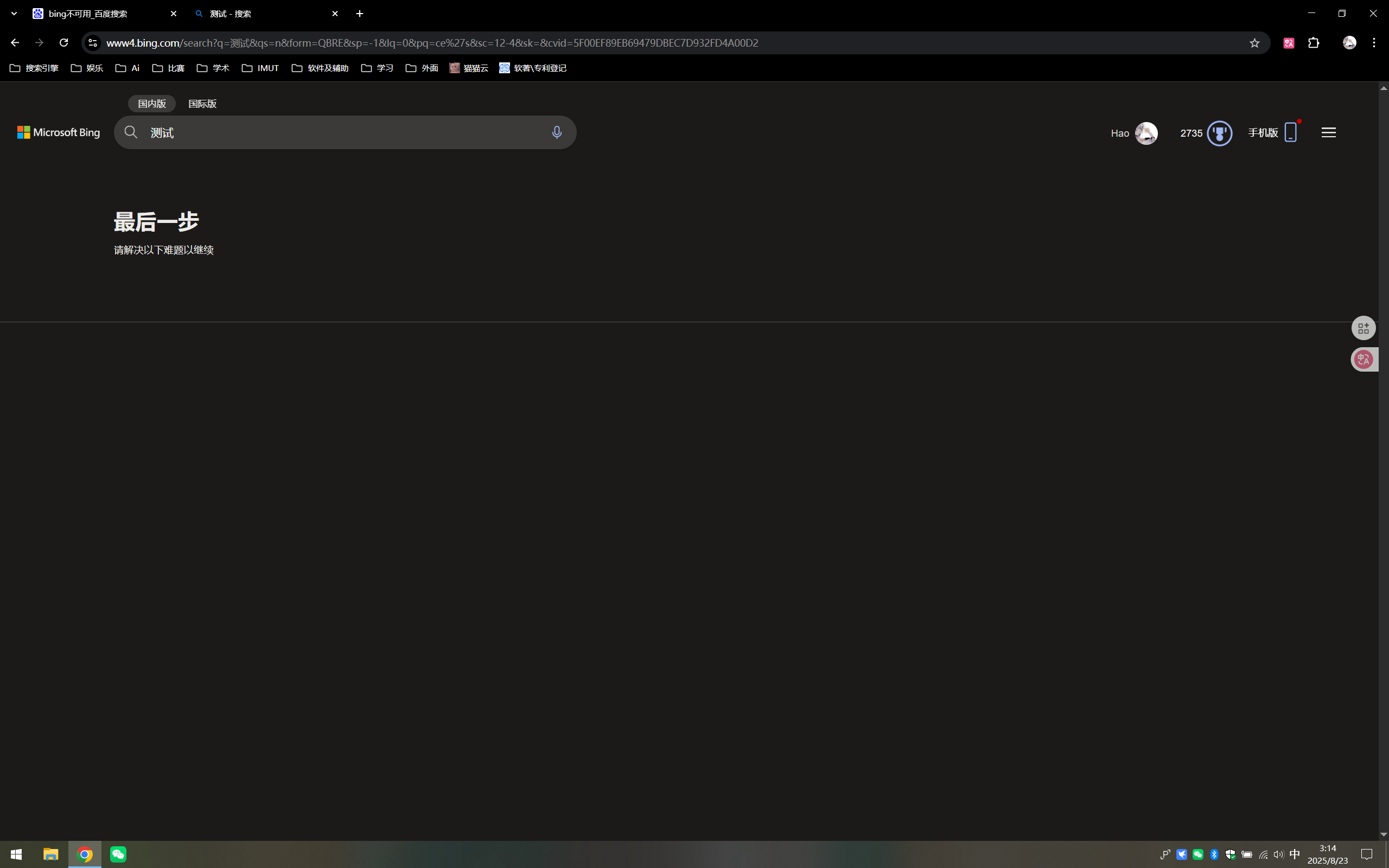Open the Bing rewards trophy icon
Viewport: 1389px width, 868px height.
(x=1219, y=133)
